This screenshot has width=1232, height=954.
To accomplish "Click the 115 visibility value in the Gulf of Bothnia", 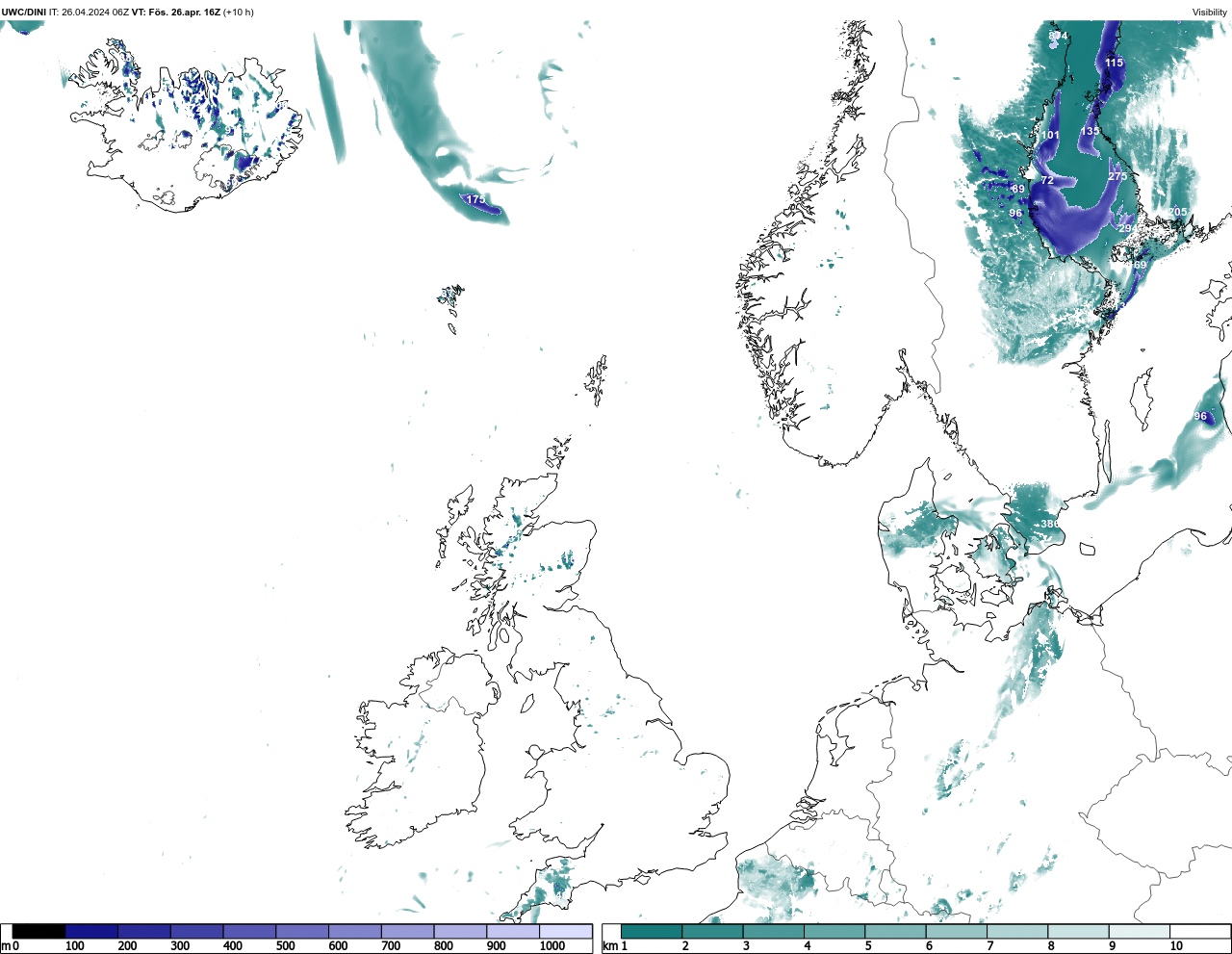I will 1114,63.
